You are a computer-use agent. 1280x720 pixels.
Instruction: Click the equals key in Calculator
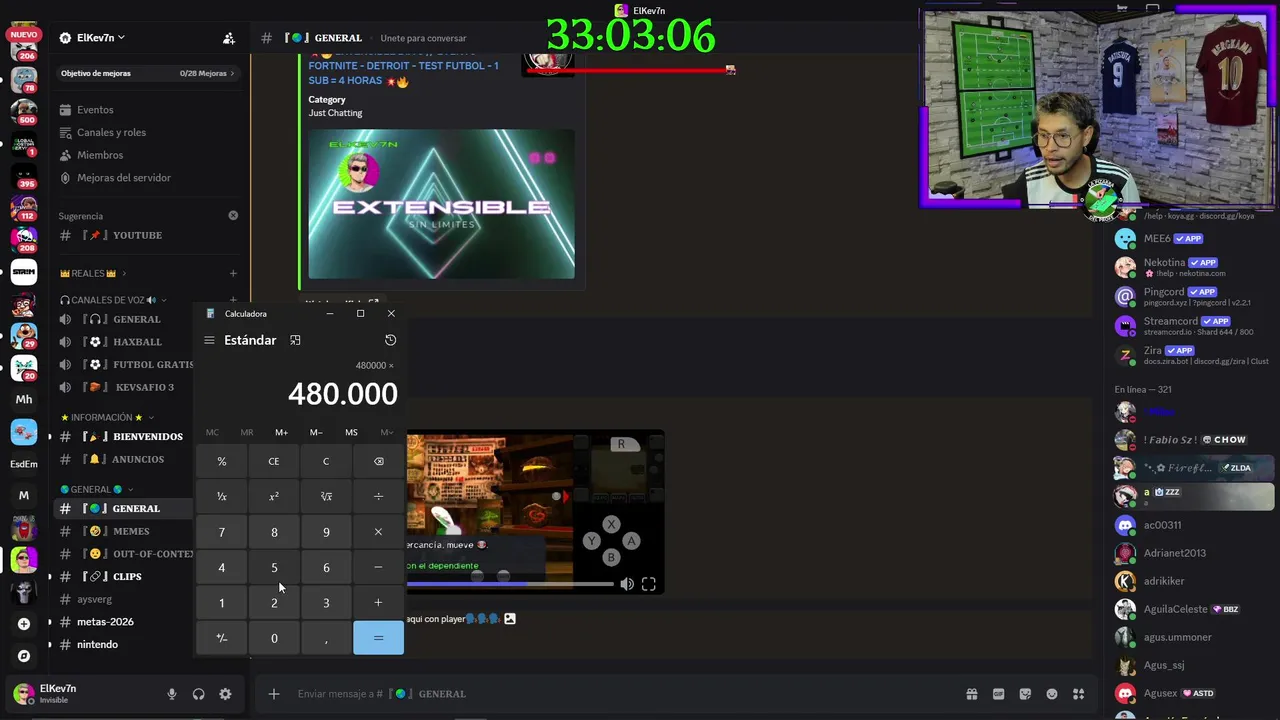[x=378, y=638]
